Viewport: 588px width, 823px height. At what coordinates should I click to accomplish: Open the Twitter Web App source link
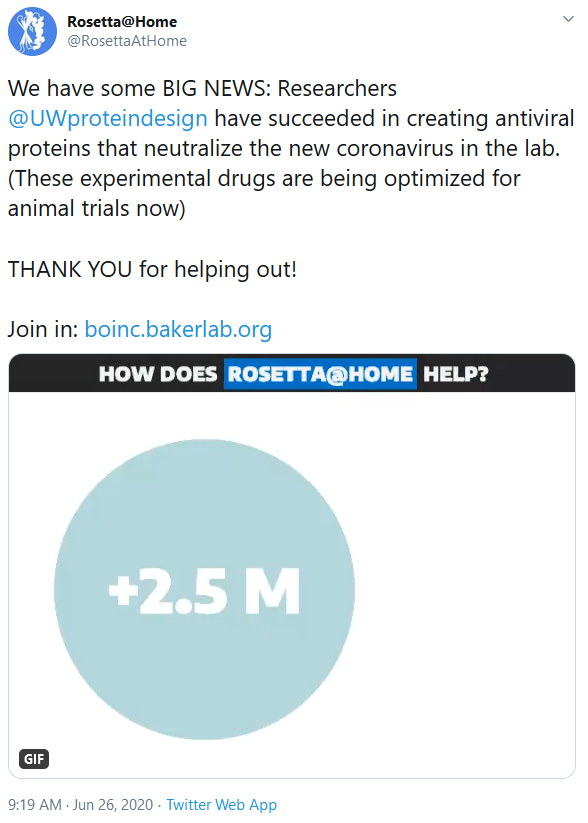pos(222,805)
